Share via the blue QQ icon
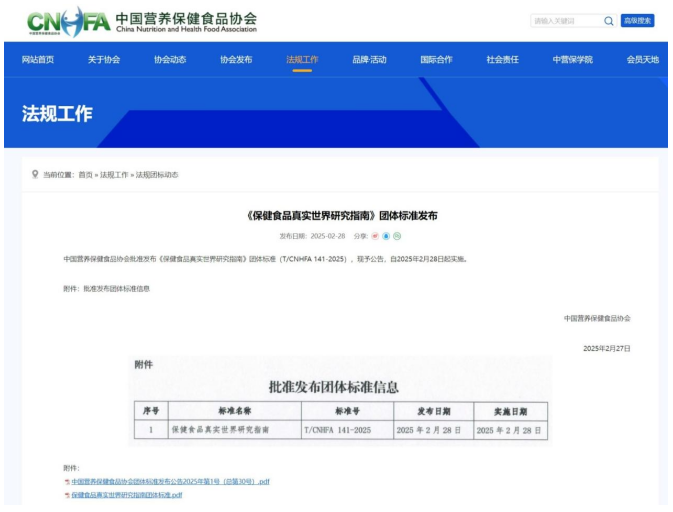Image resolution: width=673 pixels, height=512 pixels. (386, 236)
